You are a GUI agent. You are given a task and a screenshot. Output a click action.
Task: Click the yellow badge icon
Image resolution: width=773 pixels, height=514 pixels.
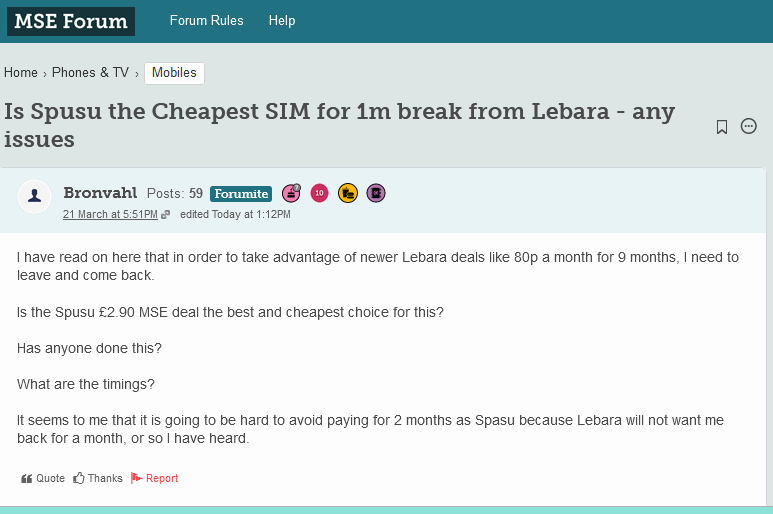pyautogui.click(x=347, y=193)
